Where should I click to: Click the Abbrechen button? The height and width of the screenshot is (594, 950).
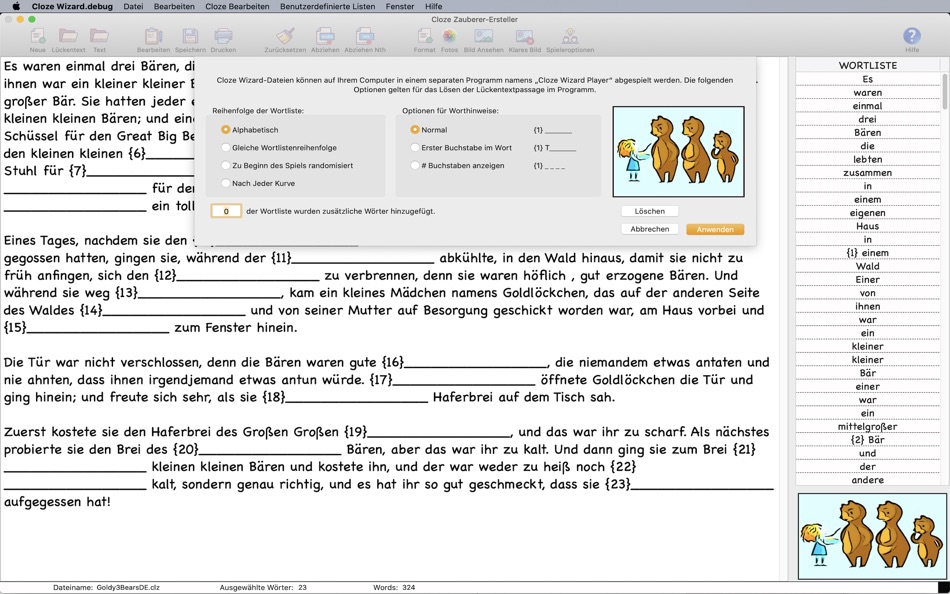pyautogui.click(x=649, y=229)
